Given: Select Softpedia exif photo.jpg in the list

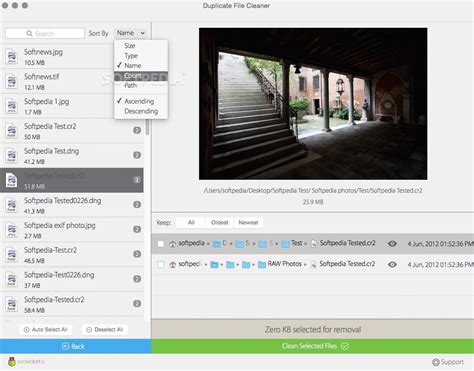Looking at the screenshot, I should pos(72,230).
